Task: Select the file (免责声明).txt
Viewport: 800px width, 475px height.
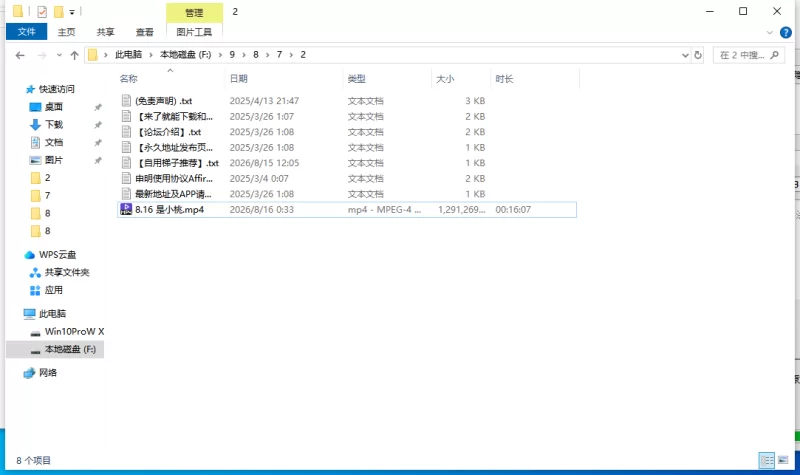Action: pos(163,101)
